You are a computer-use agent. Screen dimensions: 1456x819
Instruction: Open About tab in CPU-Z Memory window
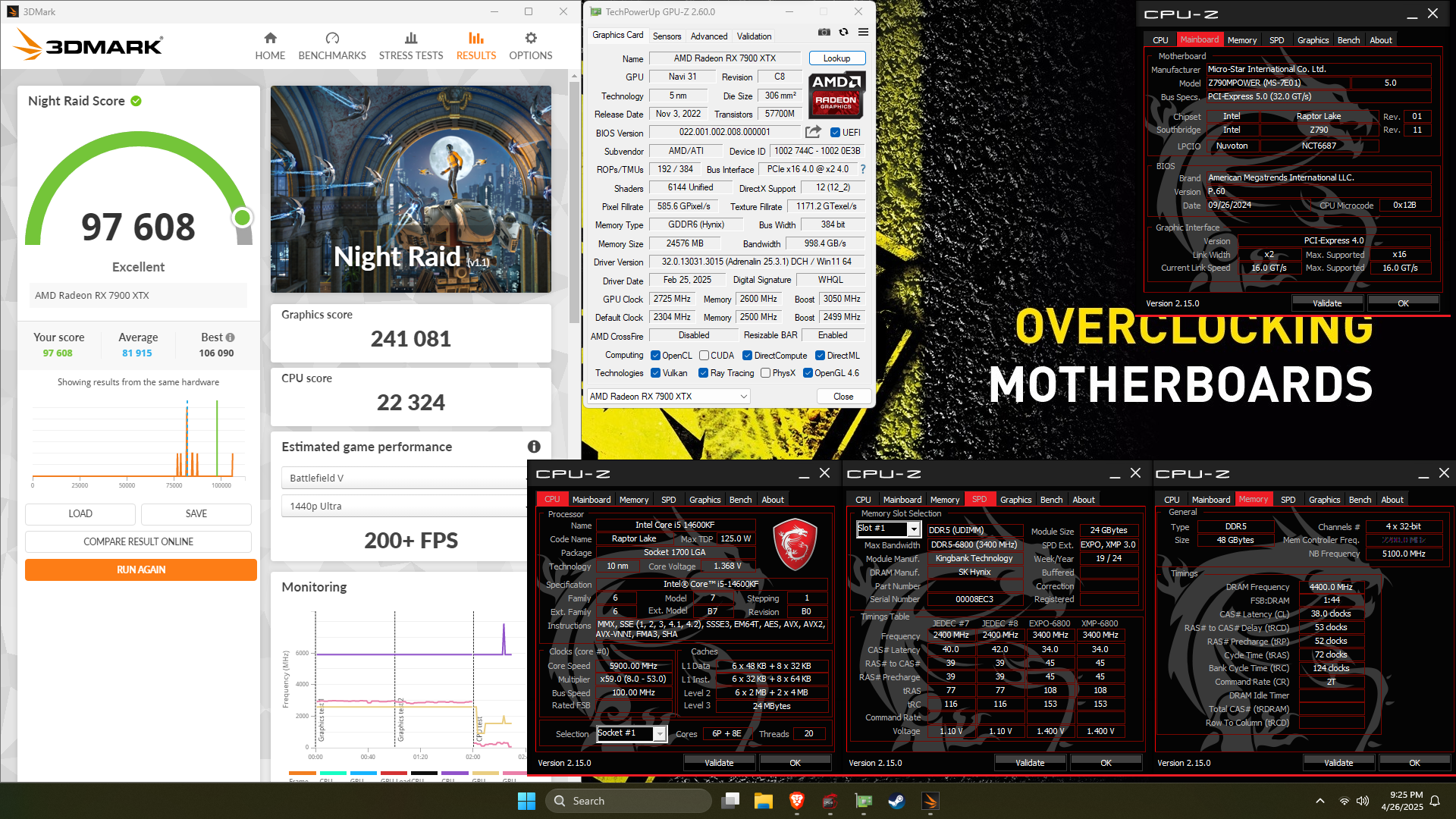coord(1392,500)
